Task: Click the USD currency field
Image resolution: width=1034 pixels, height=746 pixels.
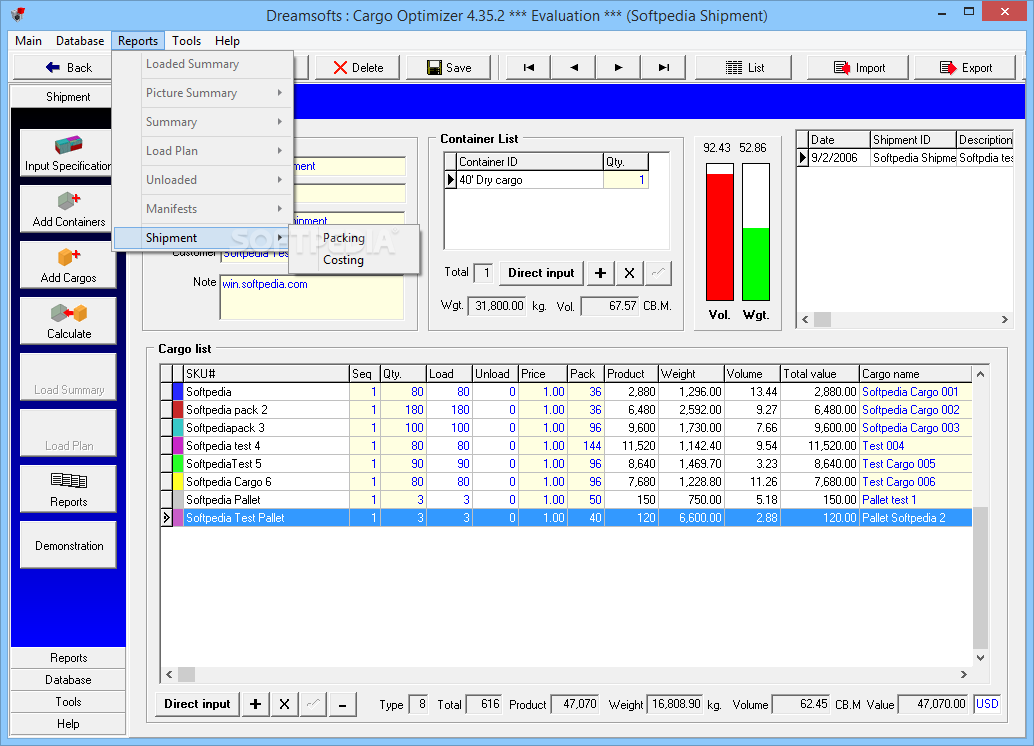Action: tap(987, 704)
